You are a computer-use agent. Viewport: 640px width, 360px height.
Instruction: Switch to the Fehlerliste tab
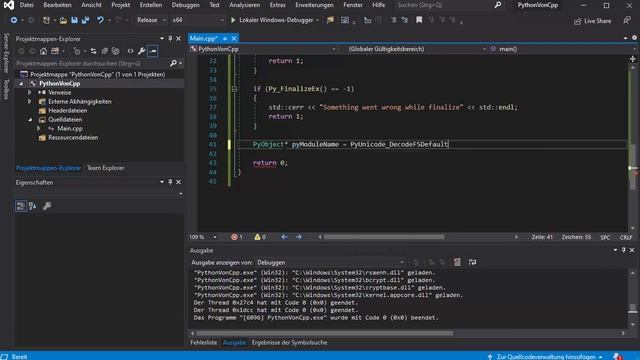(204, 342)
